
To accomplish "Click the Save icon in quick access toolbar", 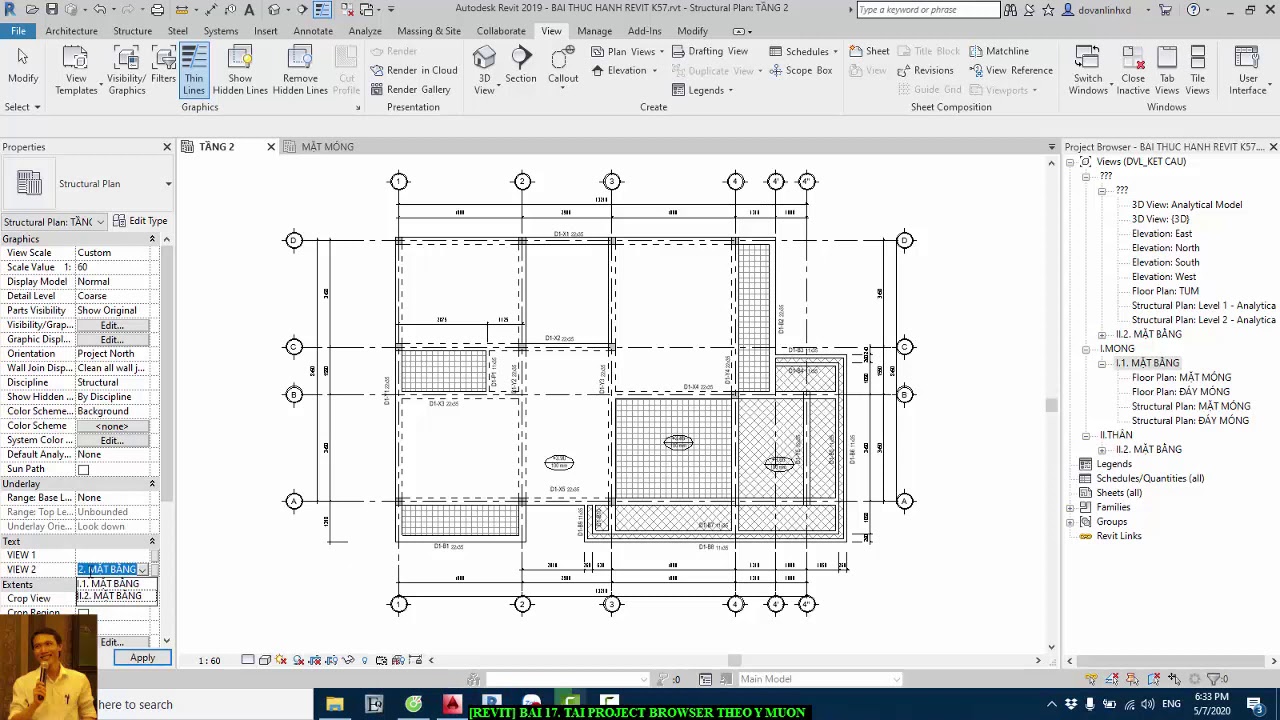I will [52, 10].
